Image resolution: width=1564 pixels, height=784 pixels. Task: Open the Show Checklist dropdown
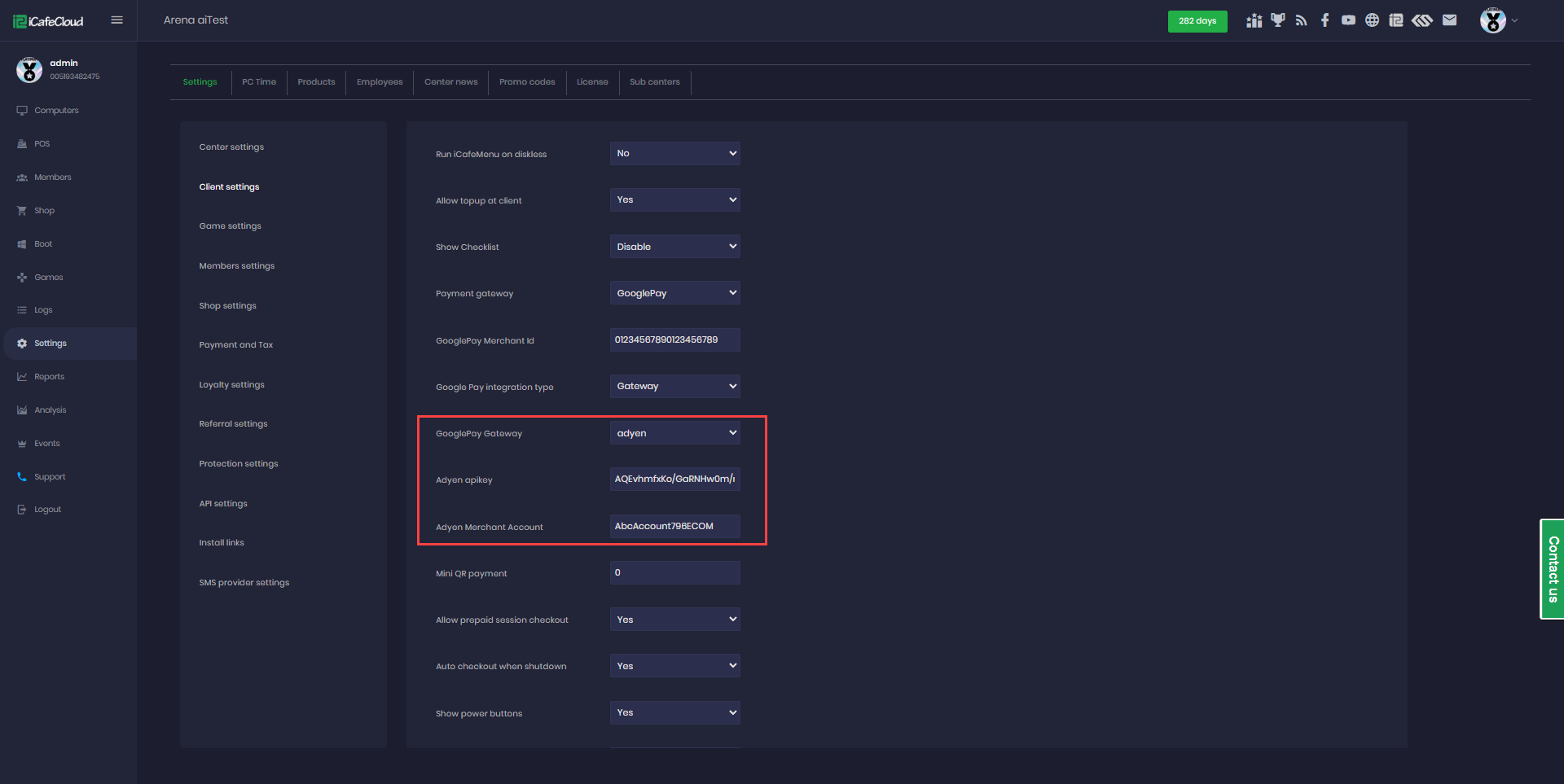674,247
